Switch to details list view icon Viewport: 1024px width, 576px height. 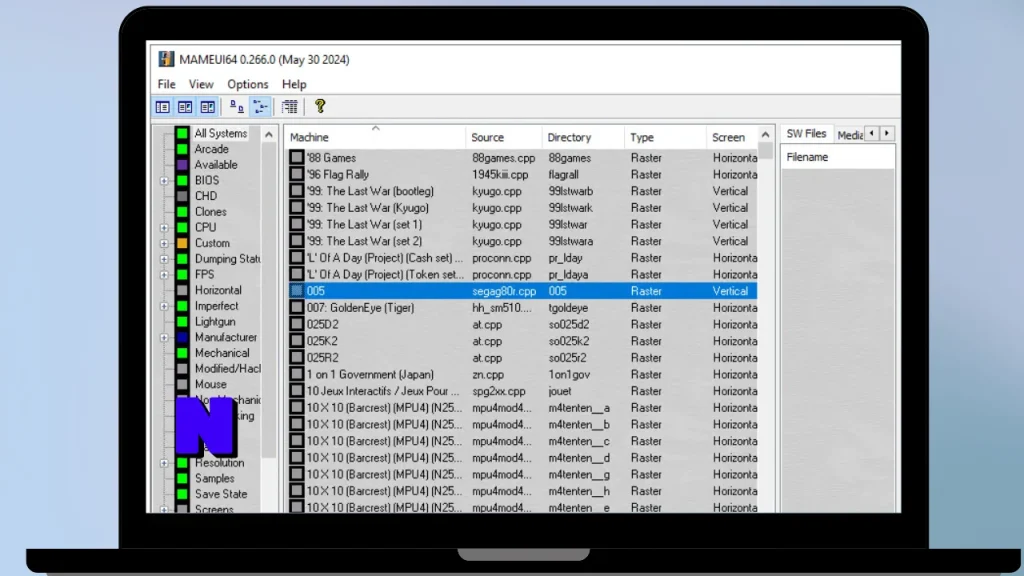point(290,107)
